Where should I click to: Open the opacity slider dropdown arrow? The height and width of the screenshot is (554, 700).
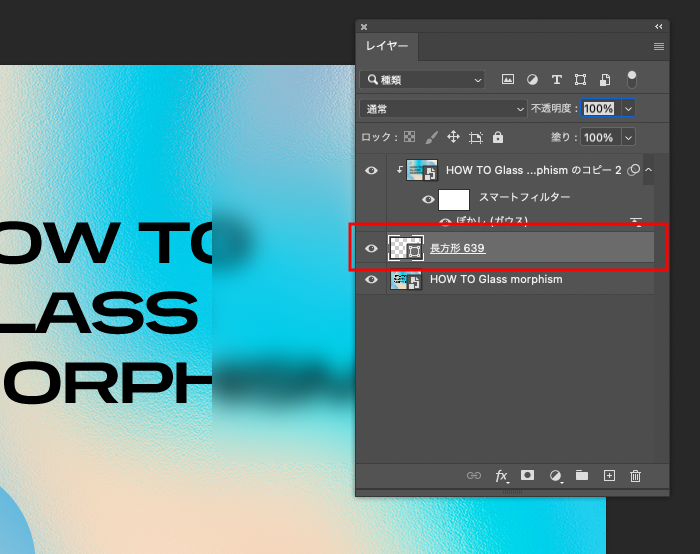[629, 108]
